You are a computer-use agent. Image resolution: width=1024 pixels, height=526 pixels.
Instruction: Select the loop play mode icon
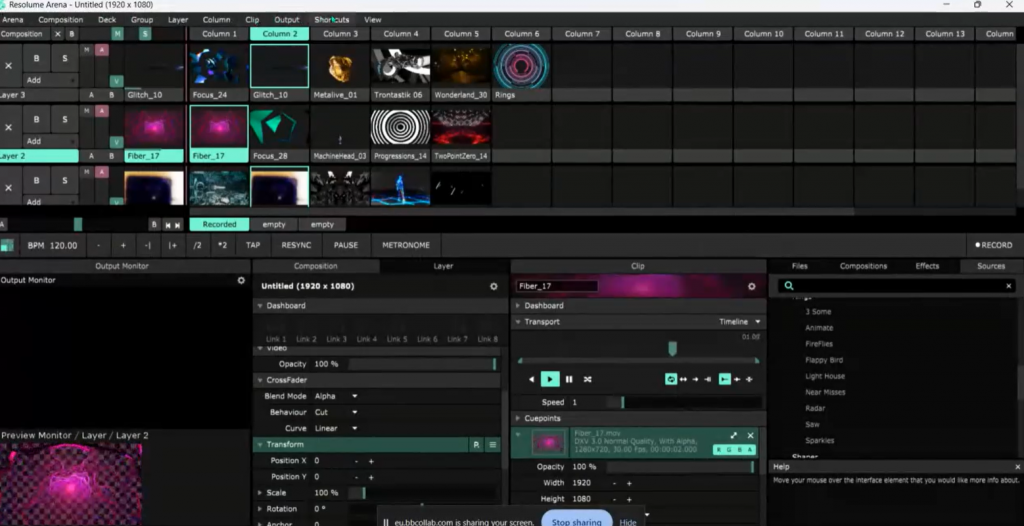(x=671, y=379)
